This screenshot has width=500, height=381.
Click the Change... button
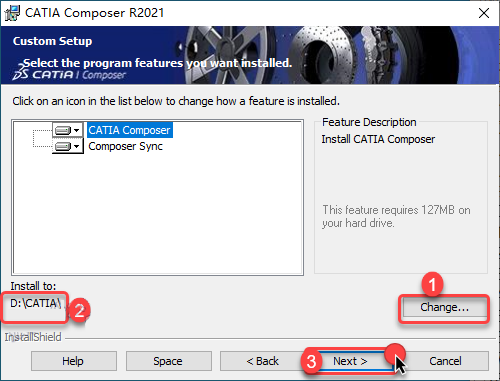tap(444, 307)
